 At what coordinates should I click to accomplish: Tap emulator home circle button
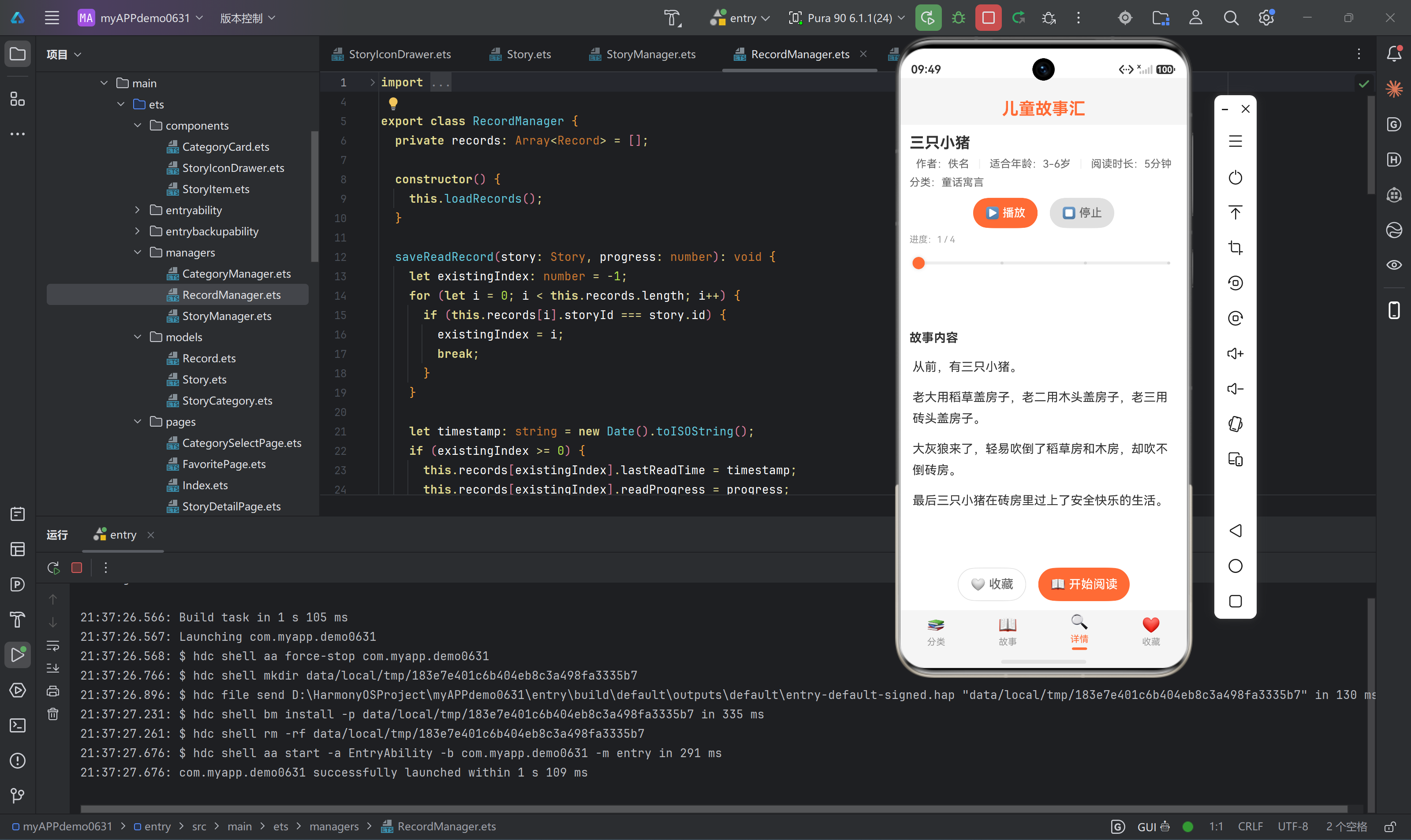click(1235, 566)
